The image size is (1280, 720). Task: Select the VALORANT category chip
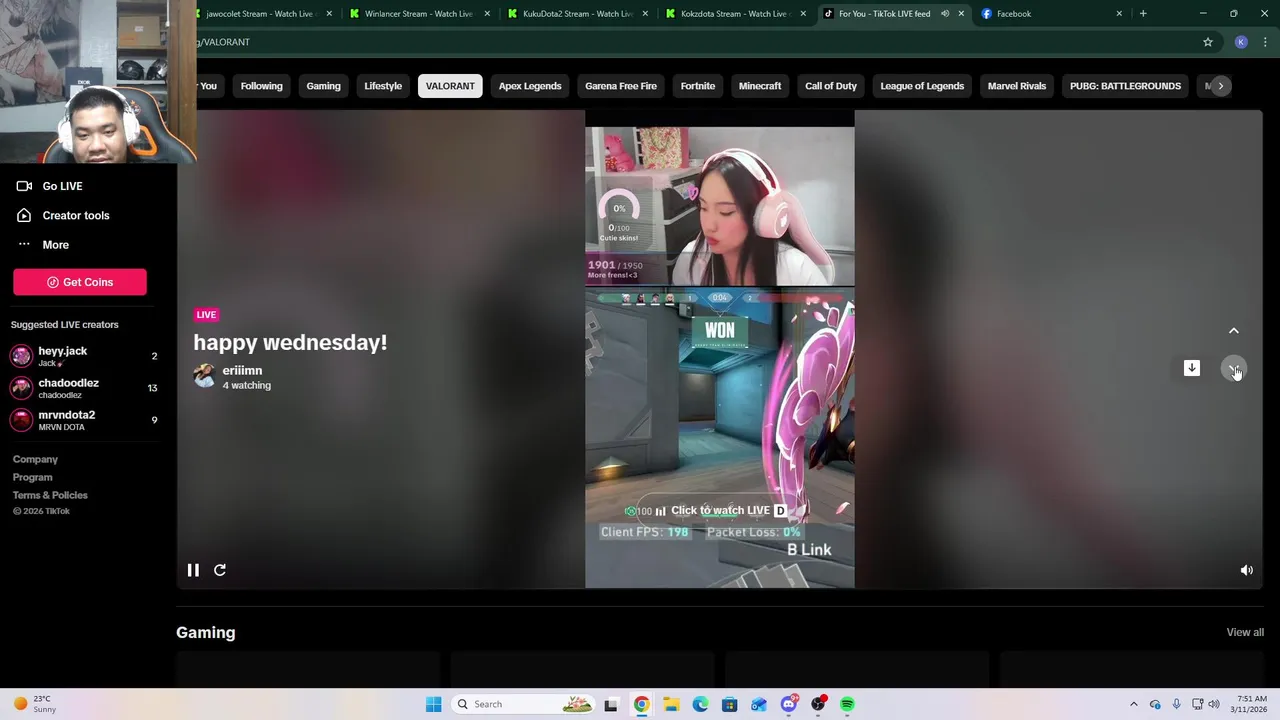[x=450, y=86]
